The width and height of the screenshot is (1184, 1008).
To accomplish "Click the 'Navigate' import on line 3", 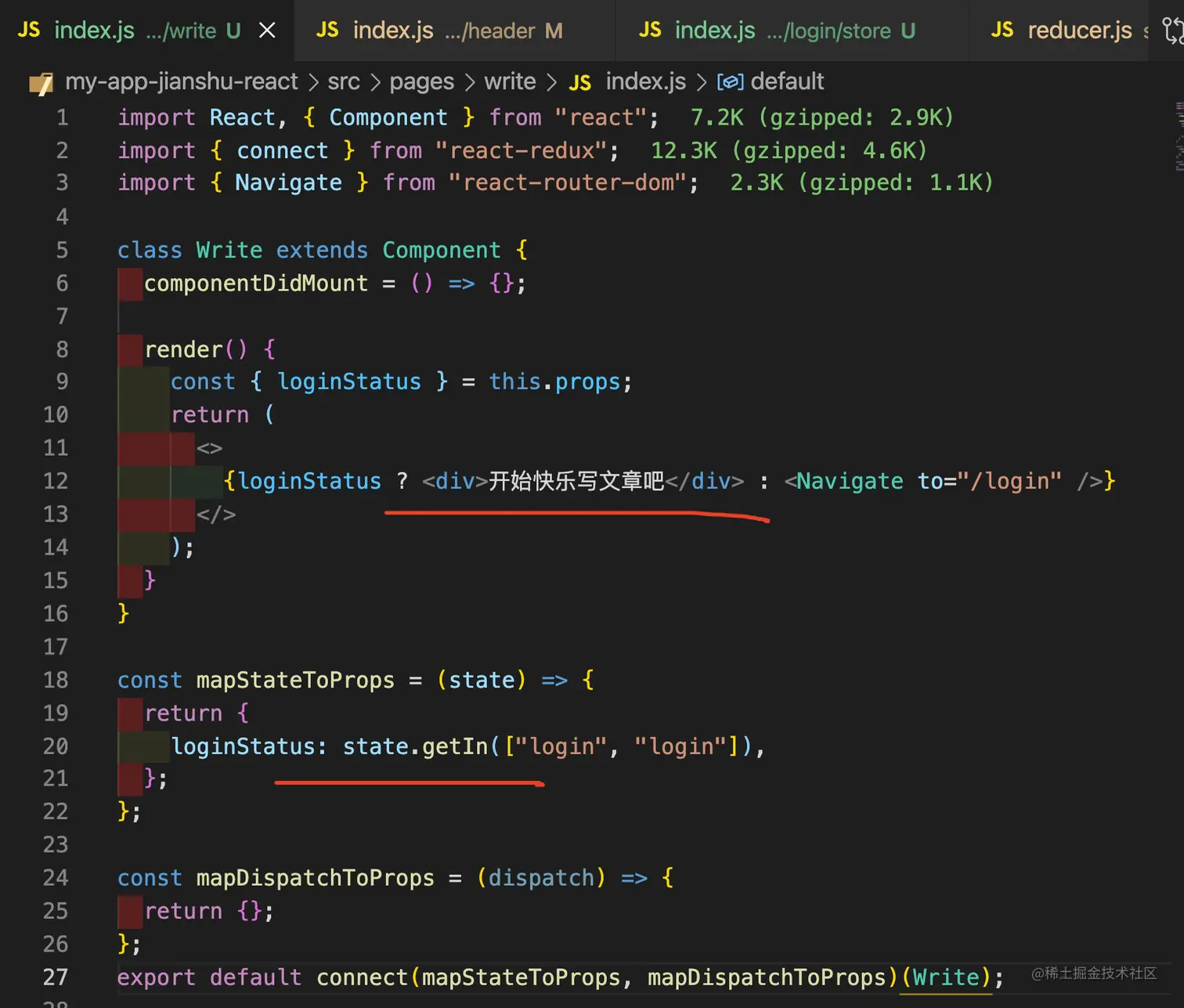I will (x=288, y=182).
